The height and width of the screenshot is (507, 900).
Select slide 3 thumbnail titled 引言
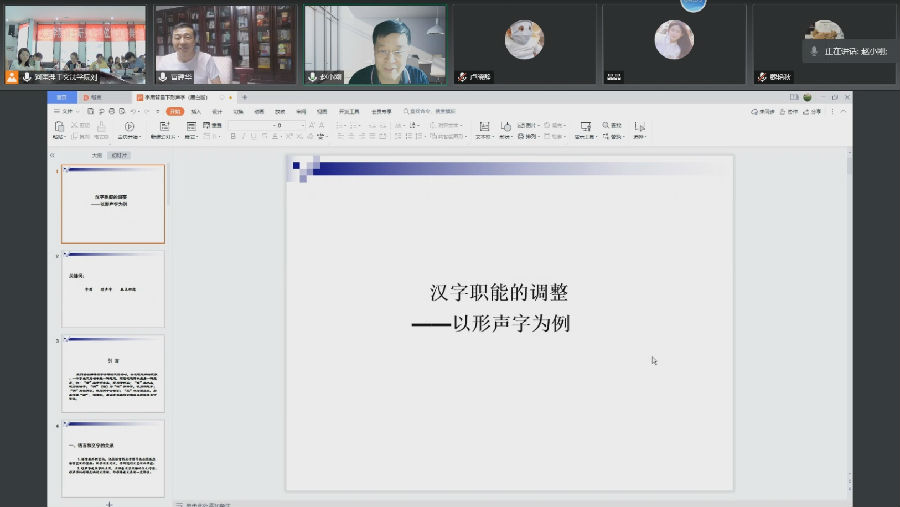(113, 373)
